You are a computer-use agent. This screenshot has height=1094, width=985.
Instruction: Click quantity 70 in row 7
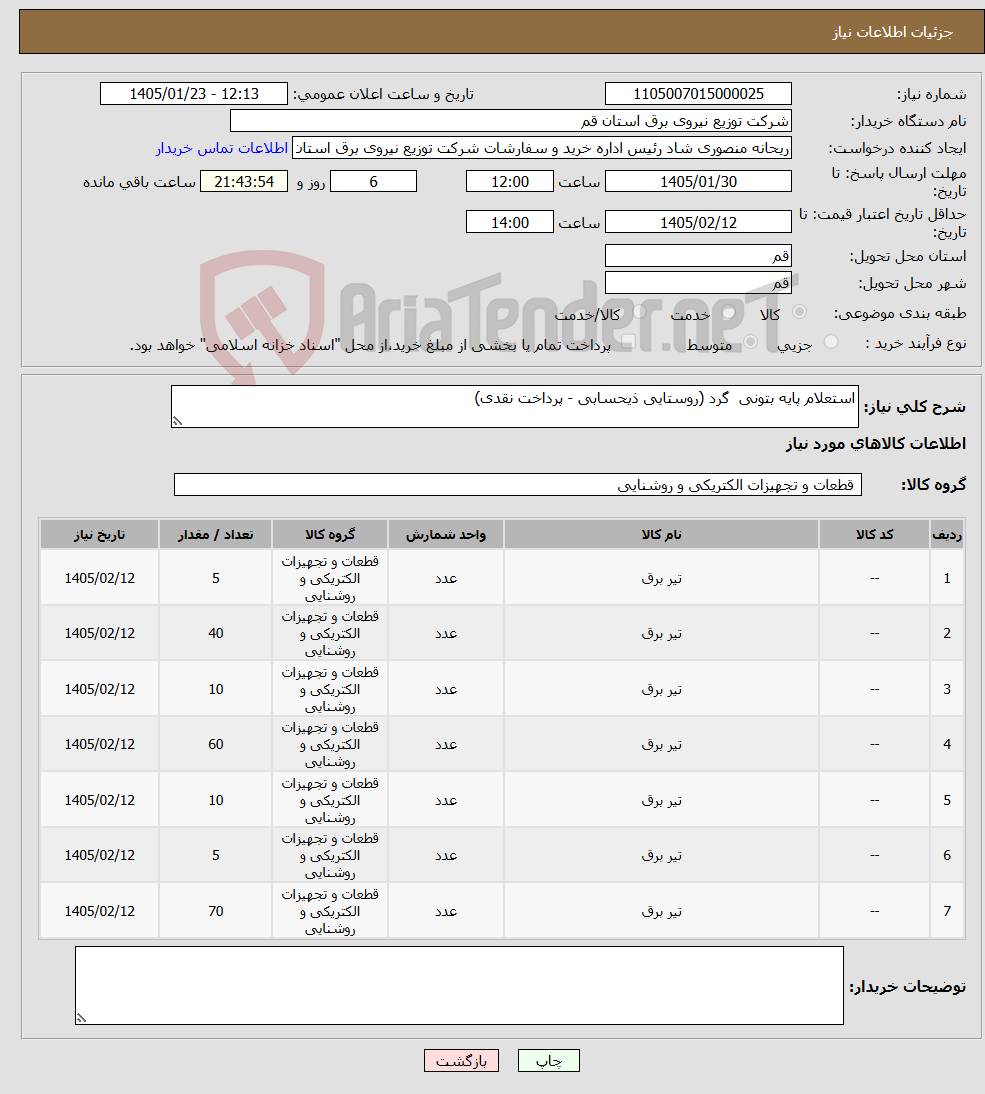click(x=216, y=911)
